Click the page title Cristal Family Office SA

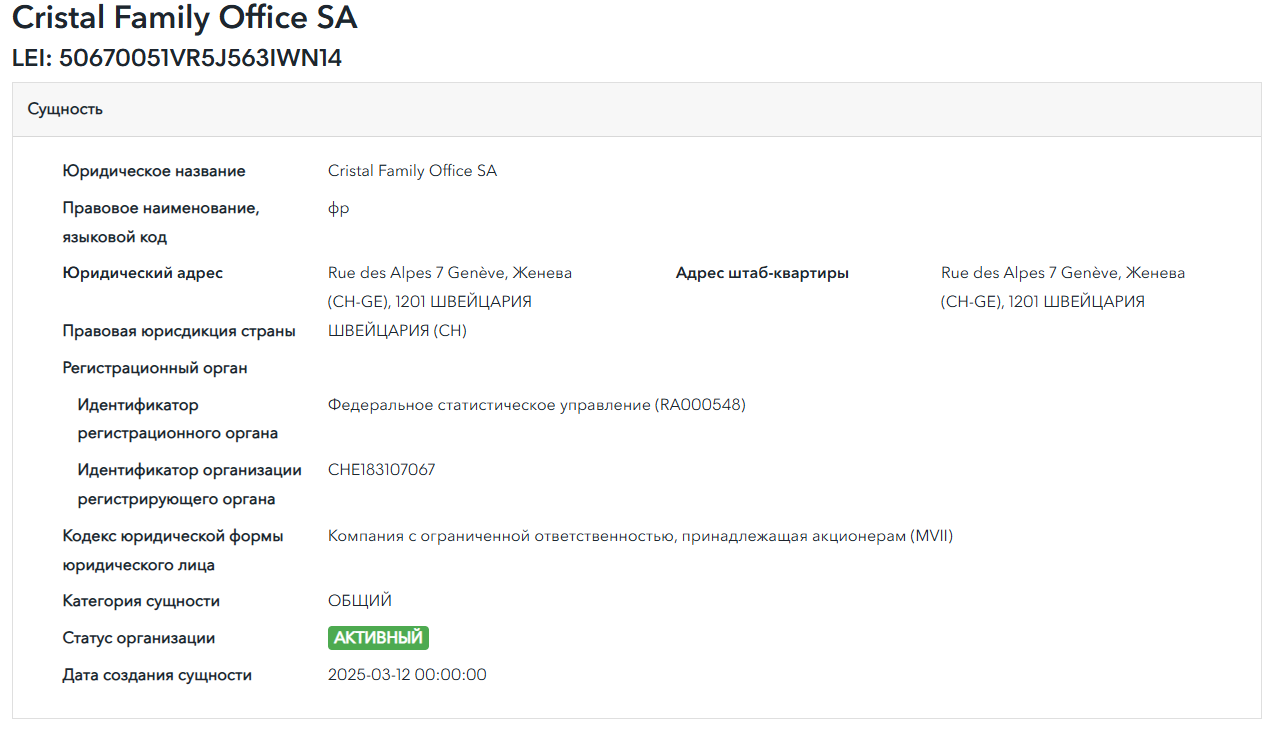184,18
